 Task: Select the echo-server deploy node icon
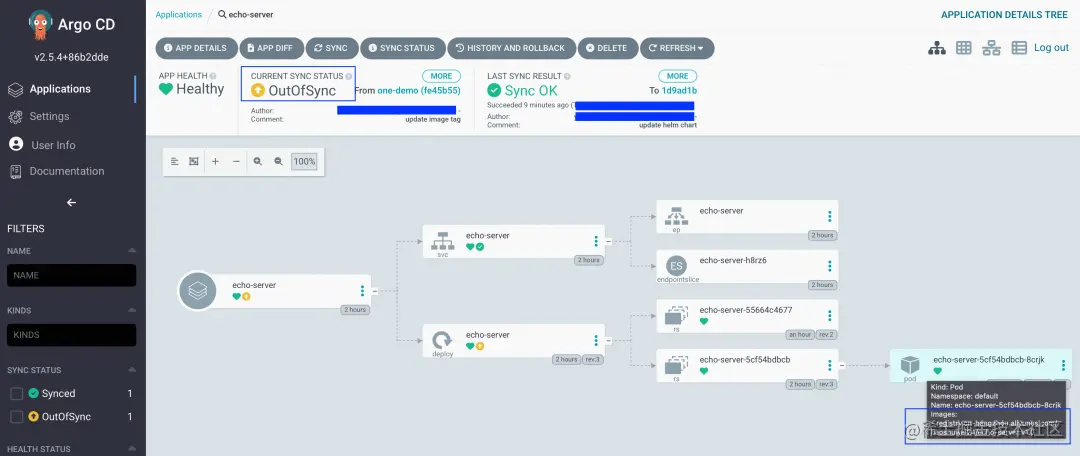point(442,340)
